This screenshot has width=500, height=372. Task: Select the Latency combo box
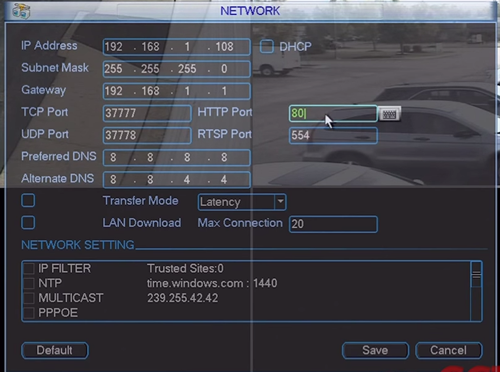pos(242,202)
